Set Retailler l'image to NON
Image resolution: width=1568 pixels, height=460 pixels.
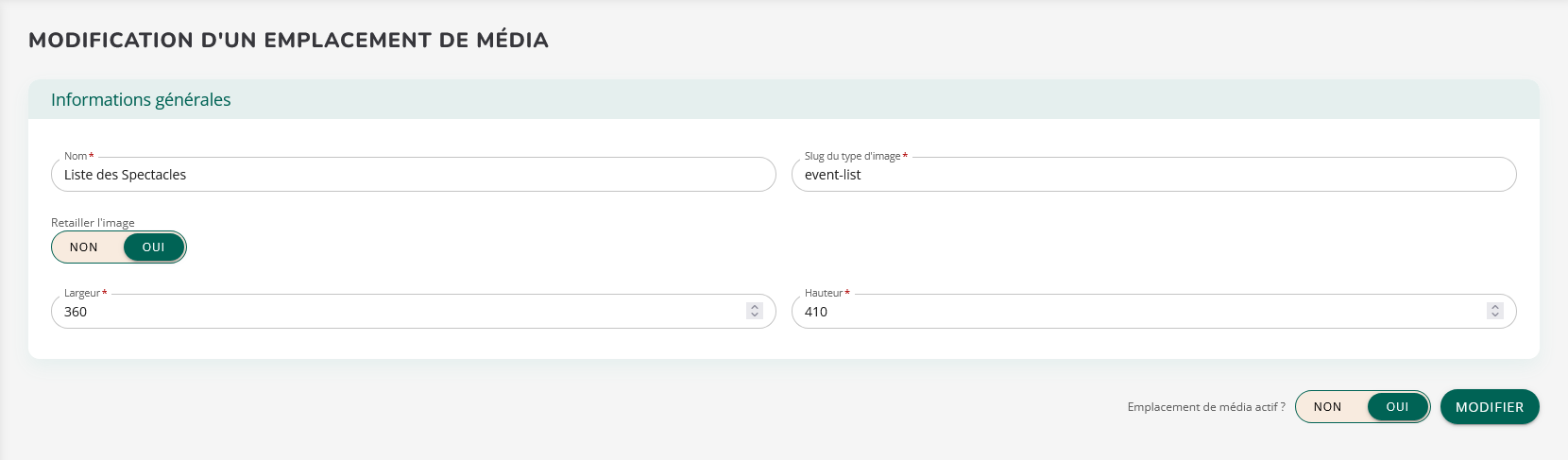coord(84,247)
